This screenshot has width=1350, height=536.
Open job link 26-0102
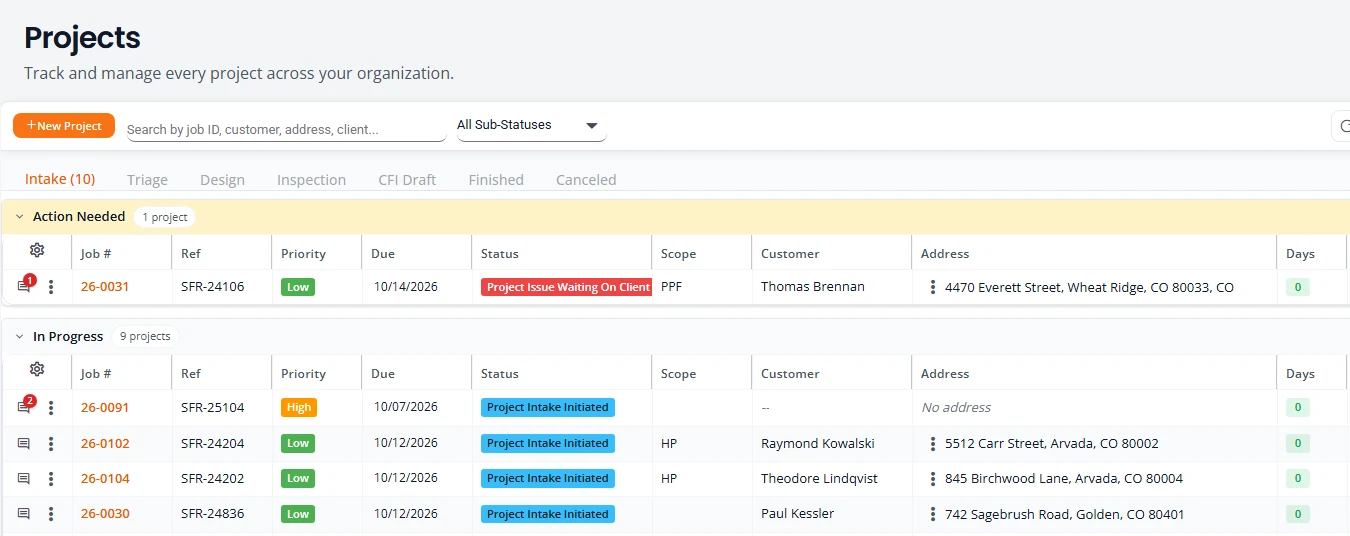coord(105,443)
